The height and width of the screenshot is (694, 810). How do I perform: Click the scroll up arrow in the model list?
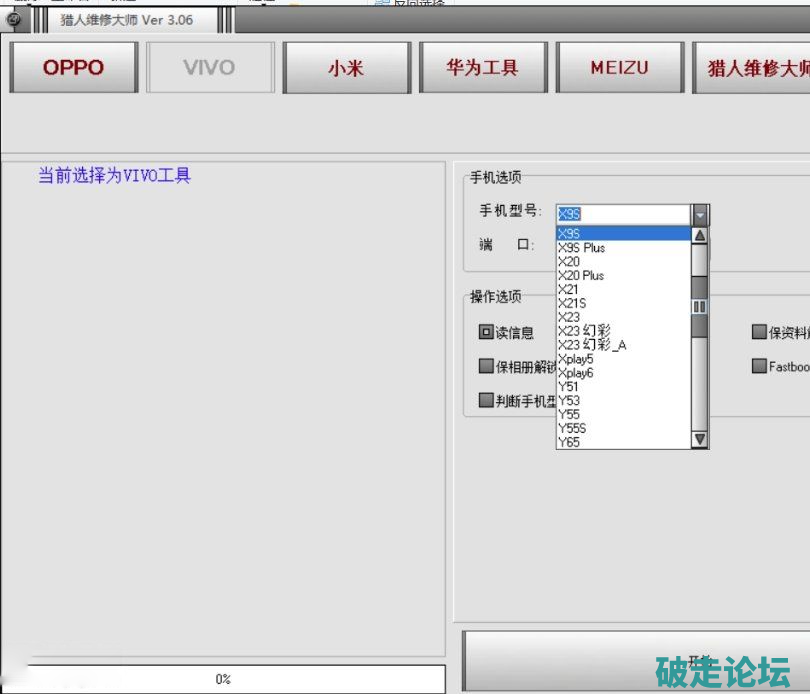click(700, 236)
